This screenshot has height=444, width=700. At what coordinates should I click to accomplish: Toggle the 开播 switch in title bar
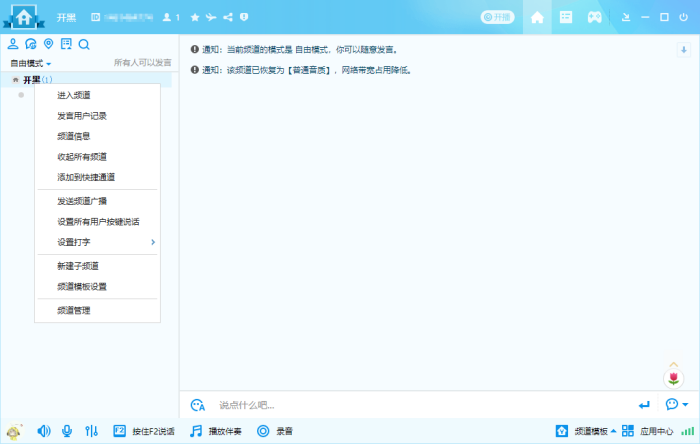[497, 17]
